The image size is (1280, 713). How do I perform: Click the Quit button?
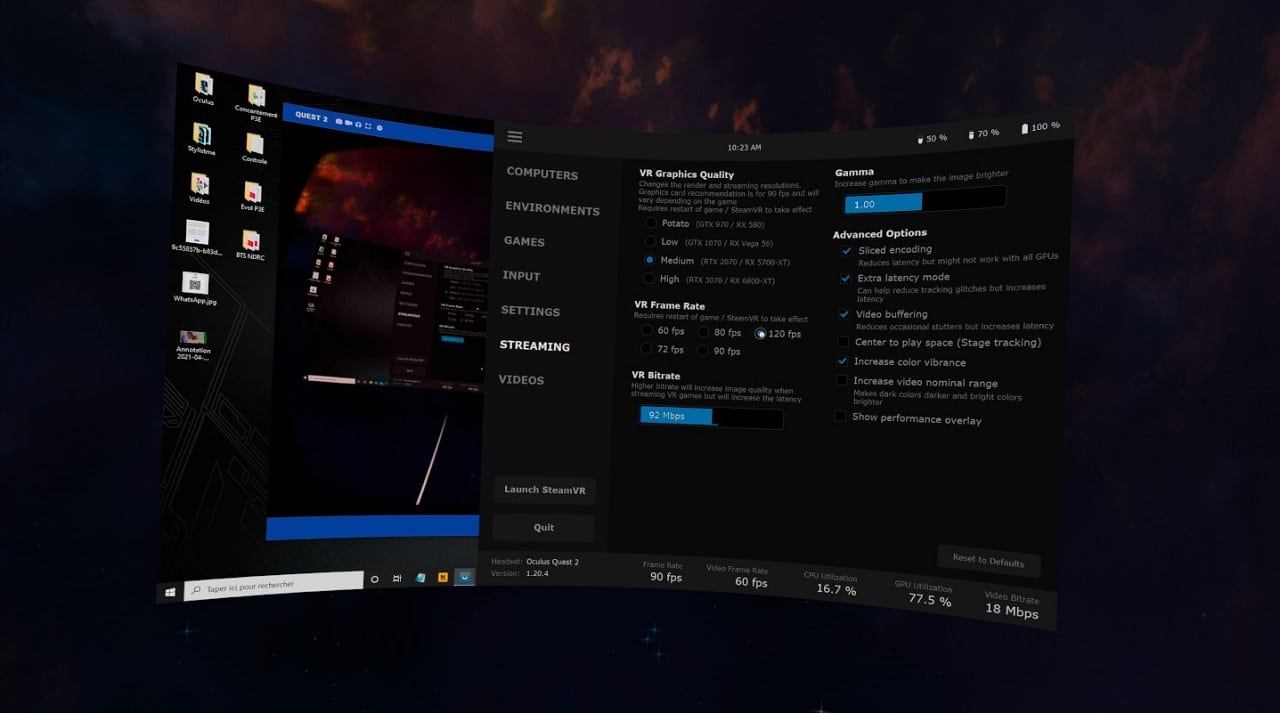click(544, 527)
